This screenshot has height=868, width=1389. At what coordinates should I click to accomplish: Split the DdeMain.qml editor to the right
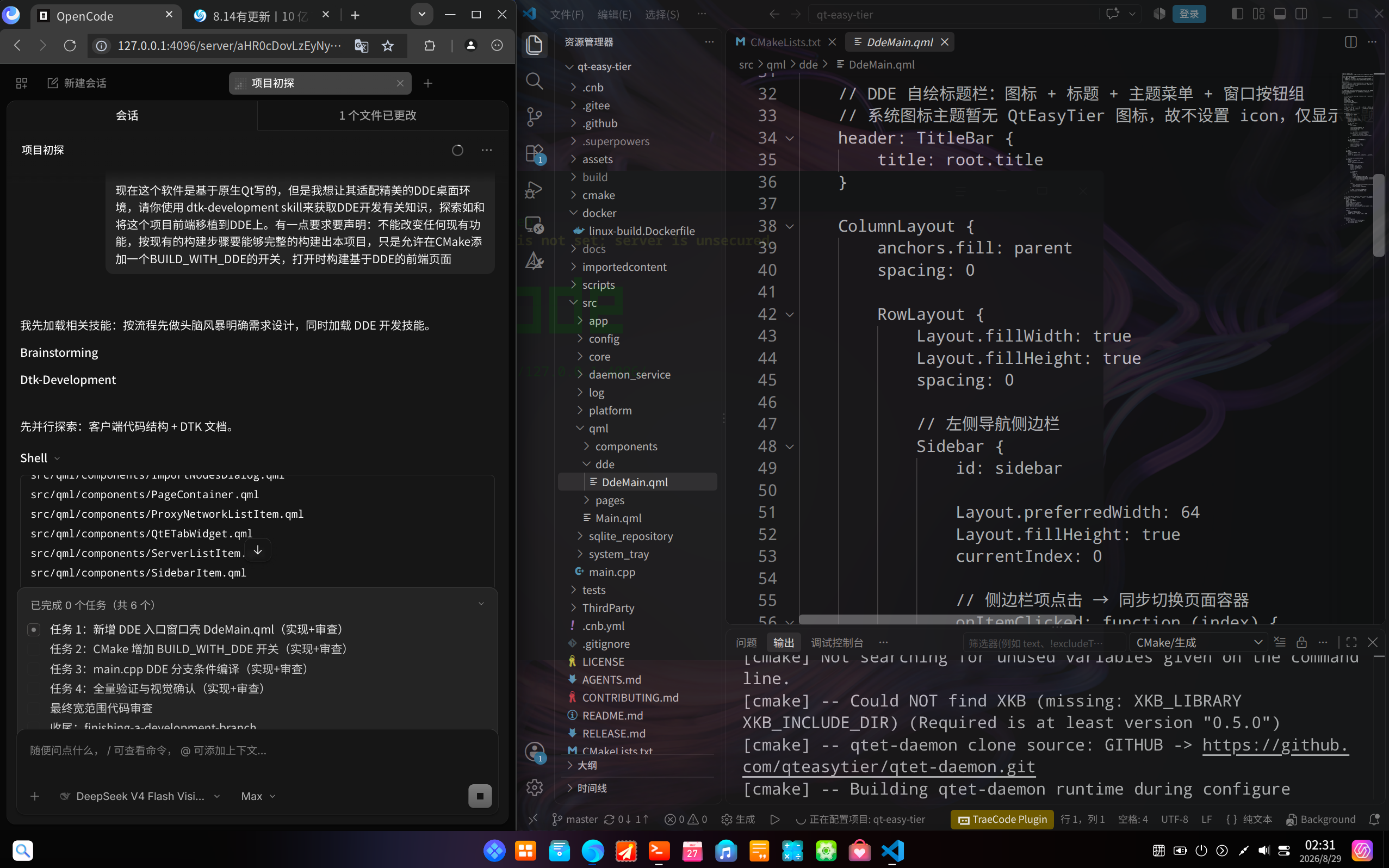(x=1350, y=42)
